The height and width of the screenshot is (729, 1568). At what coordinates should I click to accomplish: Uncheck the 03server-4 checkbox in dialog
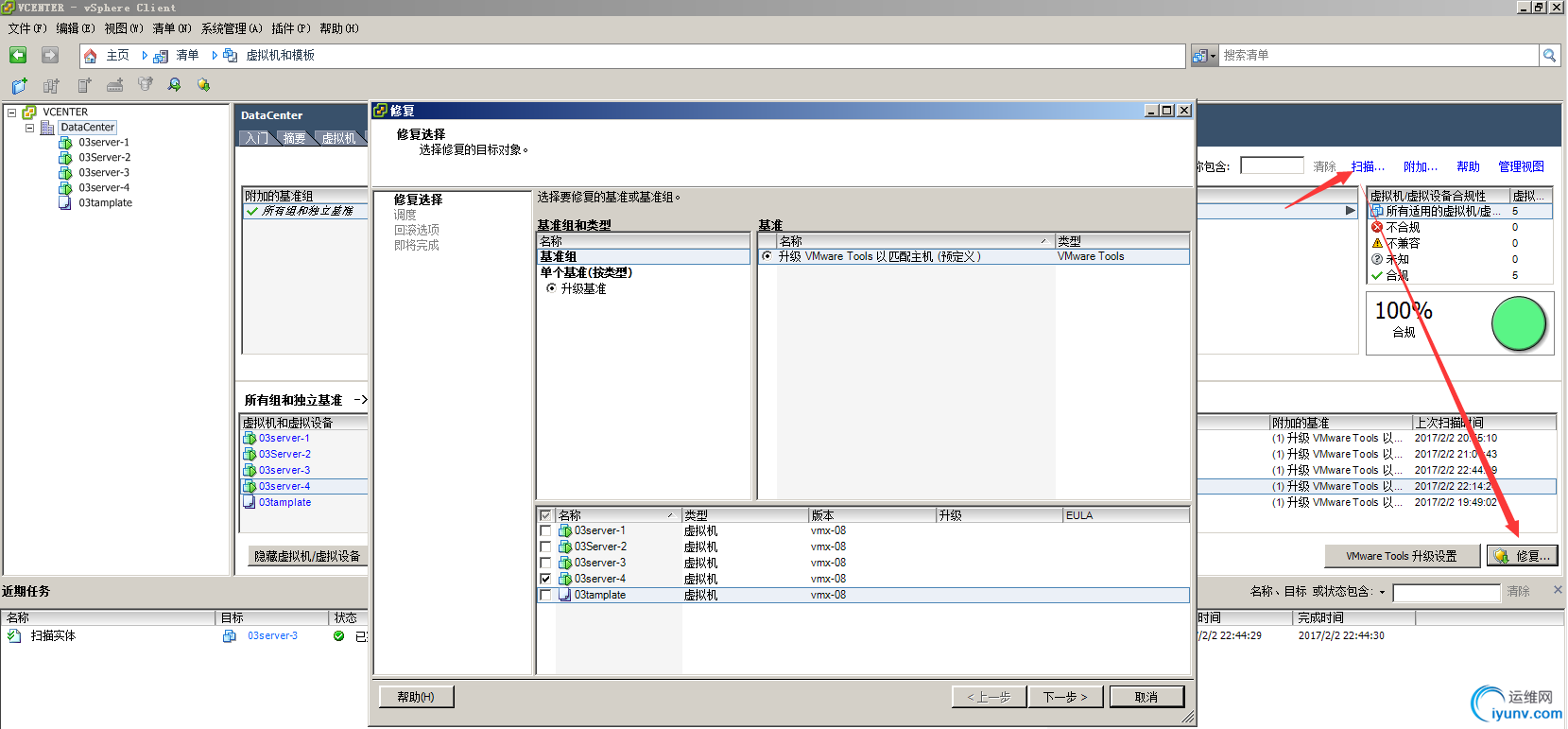[x=545, y=580]
